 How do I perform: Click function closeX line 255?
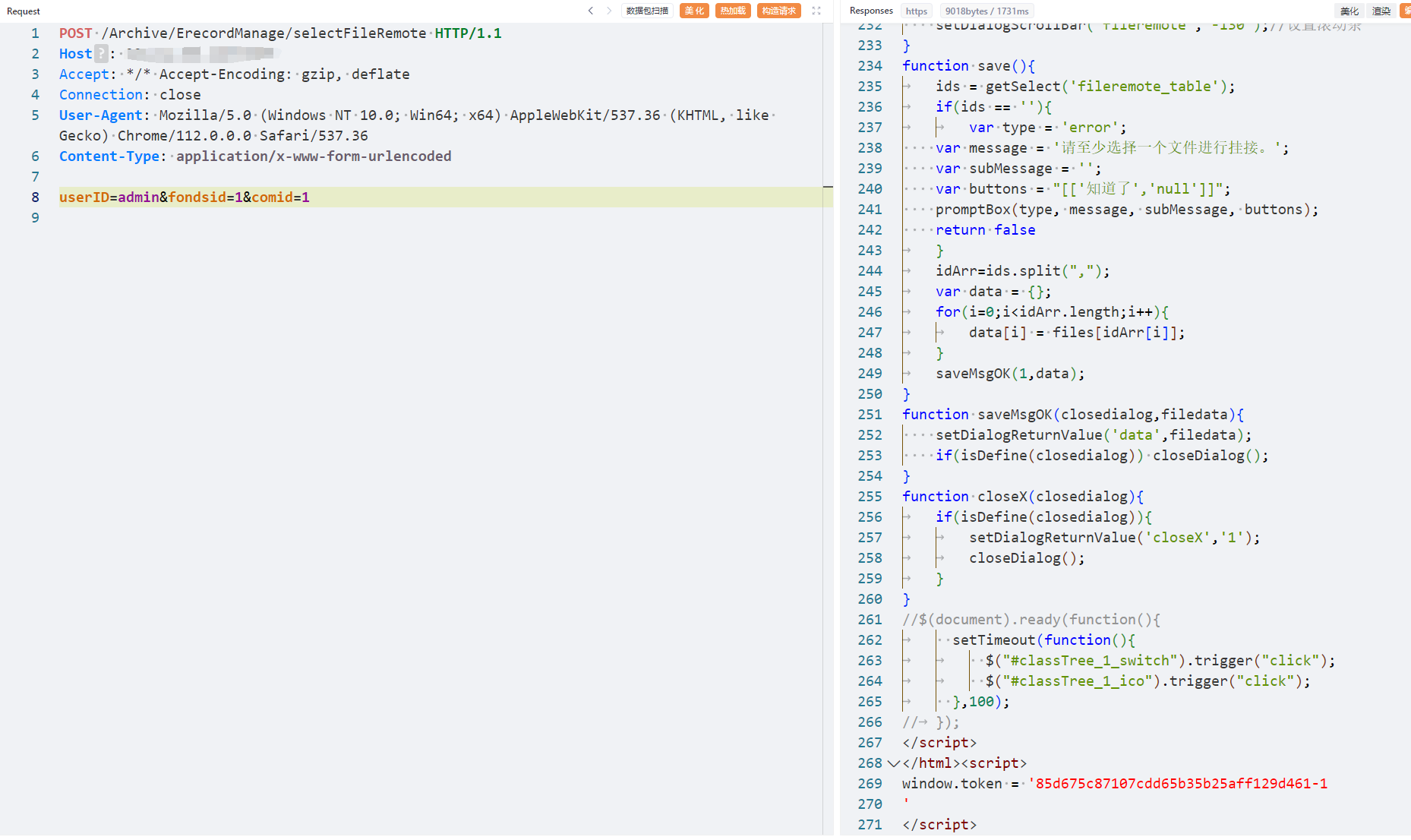tap(1023, 497)
